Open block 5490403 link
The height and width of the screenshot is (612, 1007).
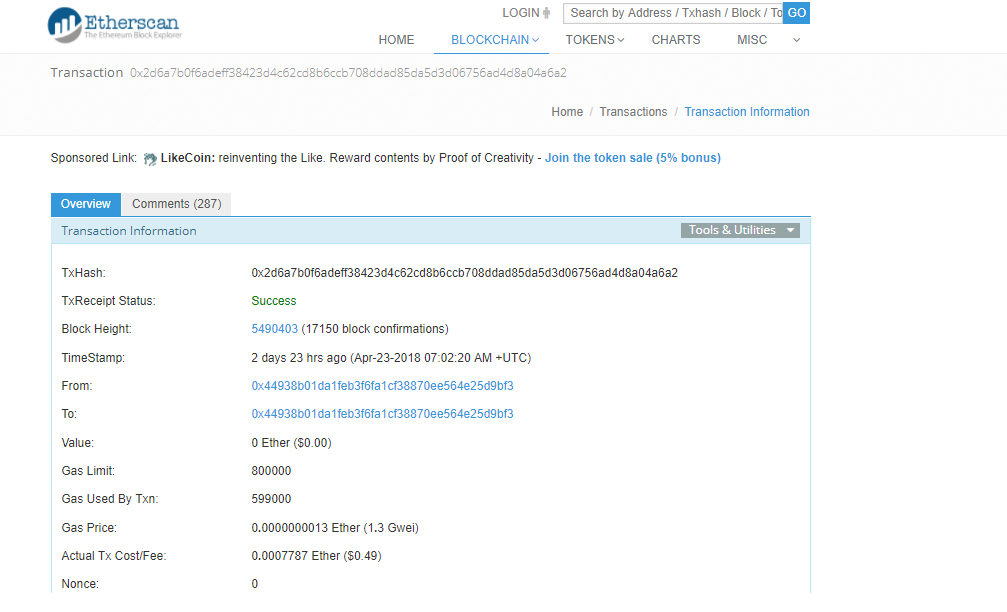[x=275, y=329]
